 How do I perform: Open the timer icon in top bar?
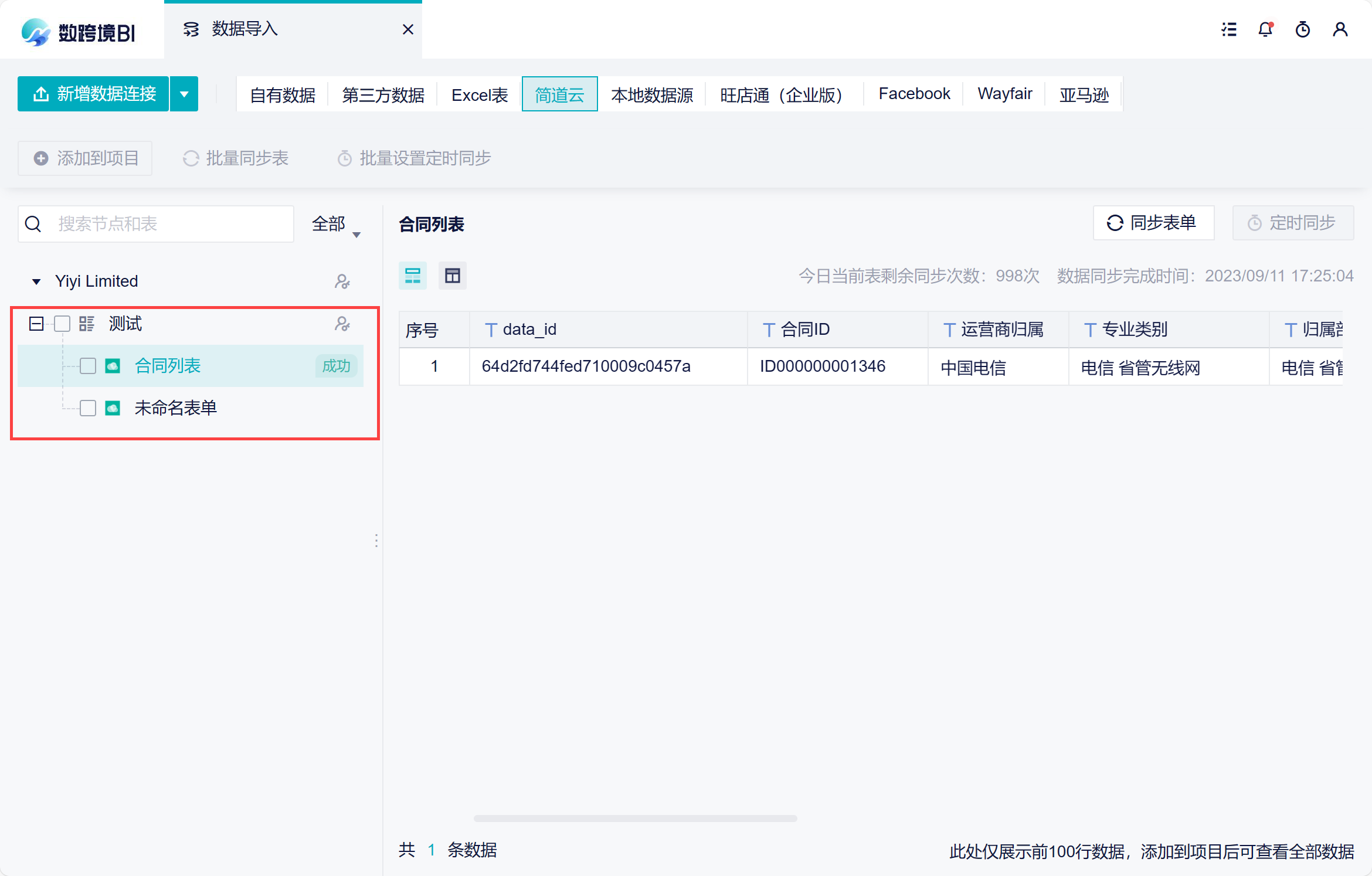tap(1303, 29)
